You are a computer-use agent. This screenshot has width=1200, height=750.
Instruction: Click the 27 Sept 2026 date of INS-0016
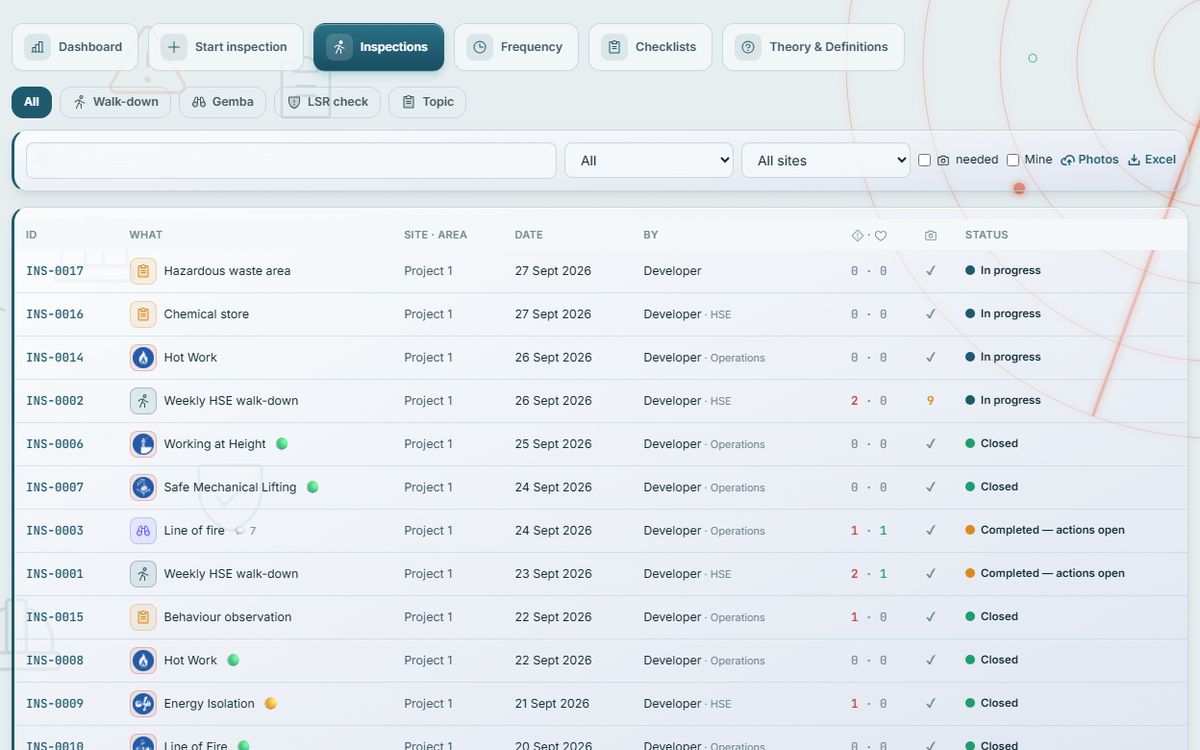point(553,314)
